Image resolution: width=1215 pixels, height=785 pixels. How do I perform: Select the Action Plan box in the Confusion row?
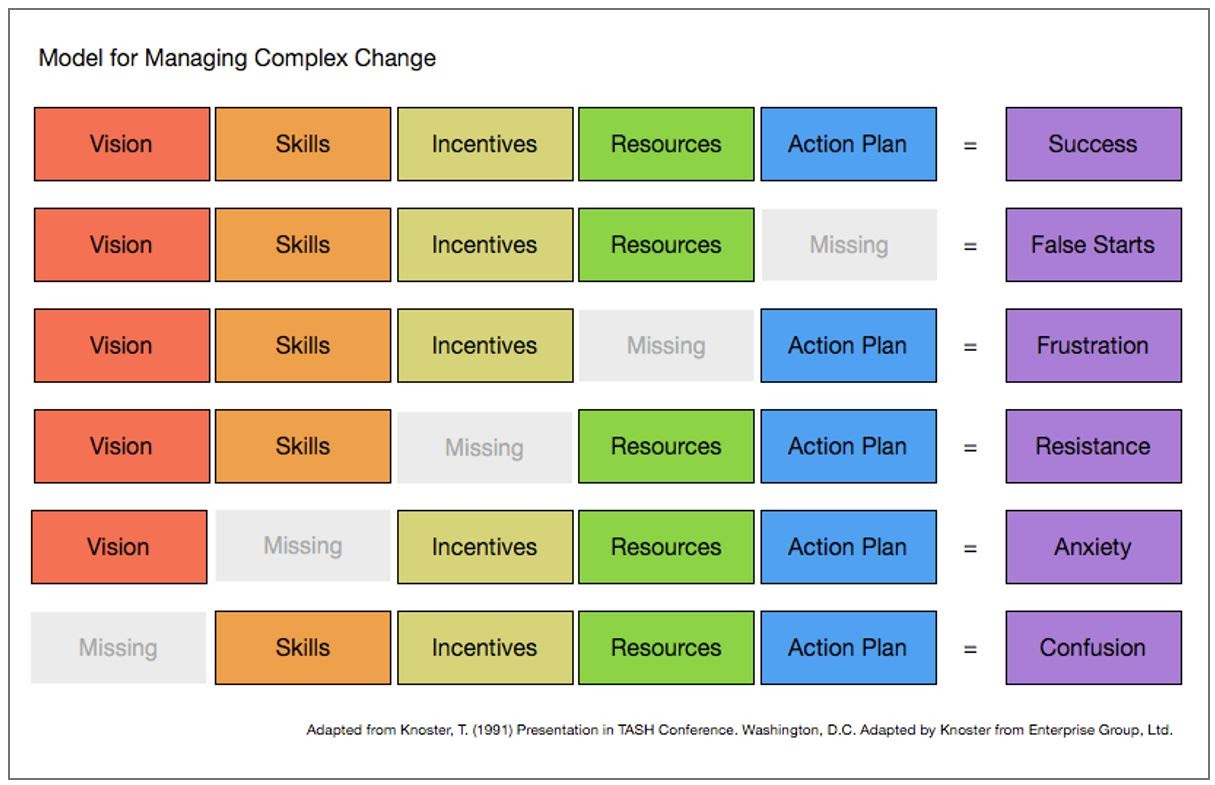tap(848, 648)
